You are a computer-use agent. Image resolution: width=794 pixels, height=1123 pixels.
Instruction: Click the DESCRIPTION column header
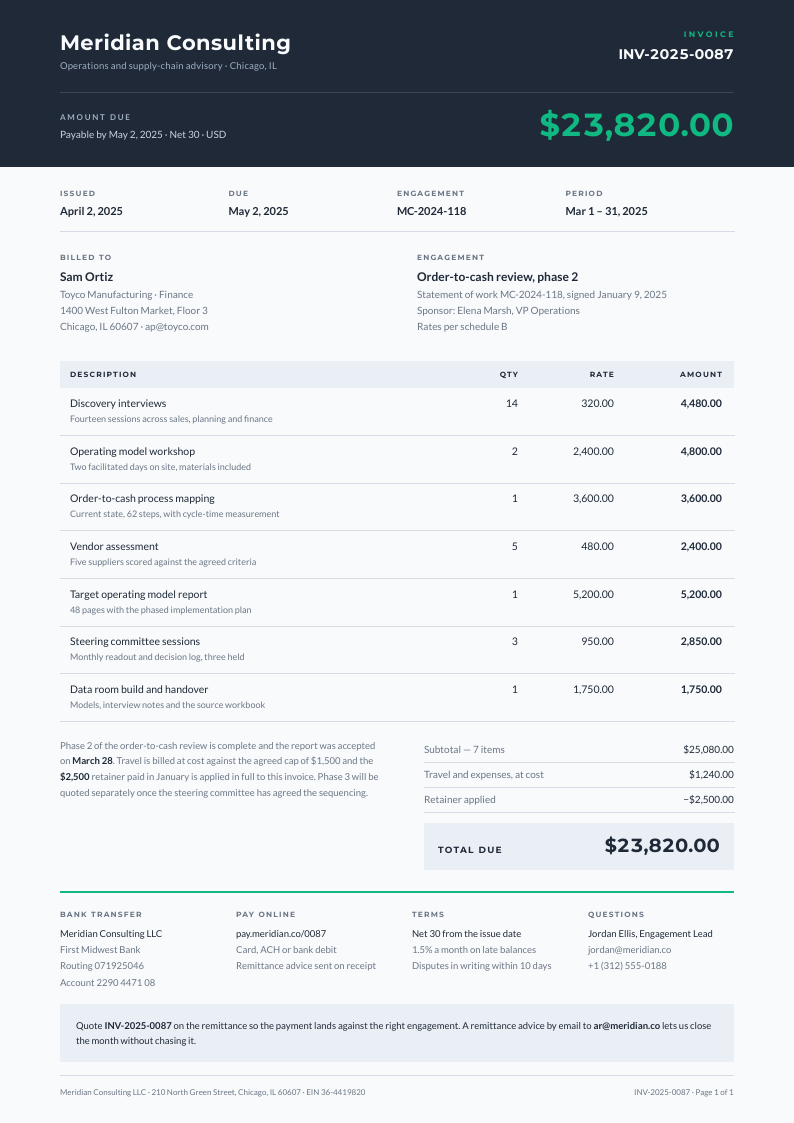[x=103, y=375]
